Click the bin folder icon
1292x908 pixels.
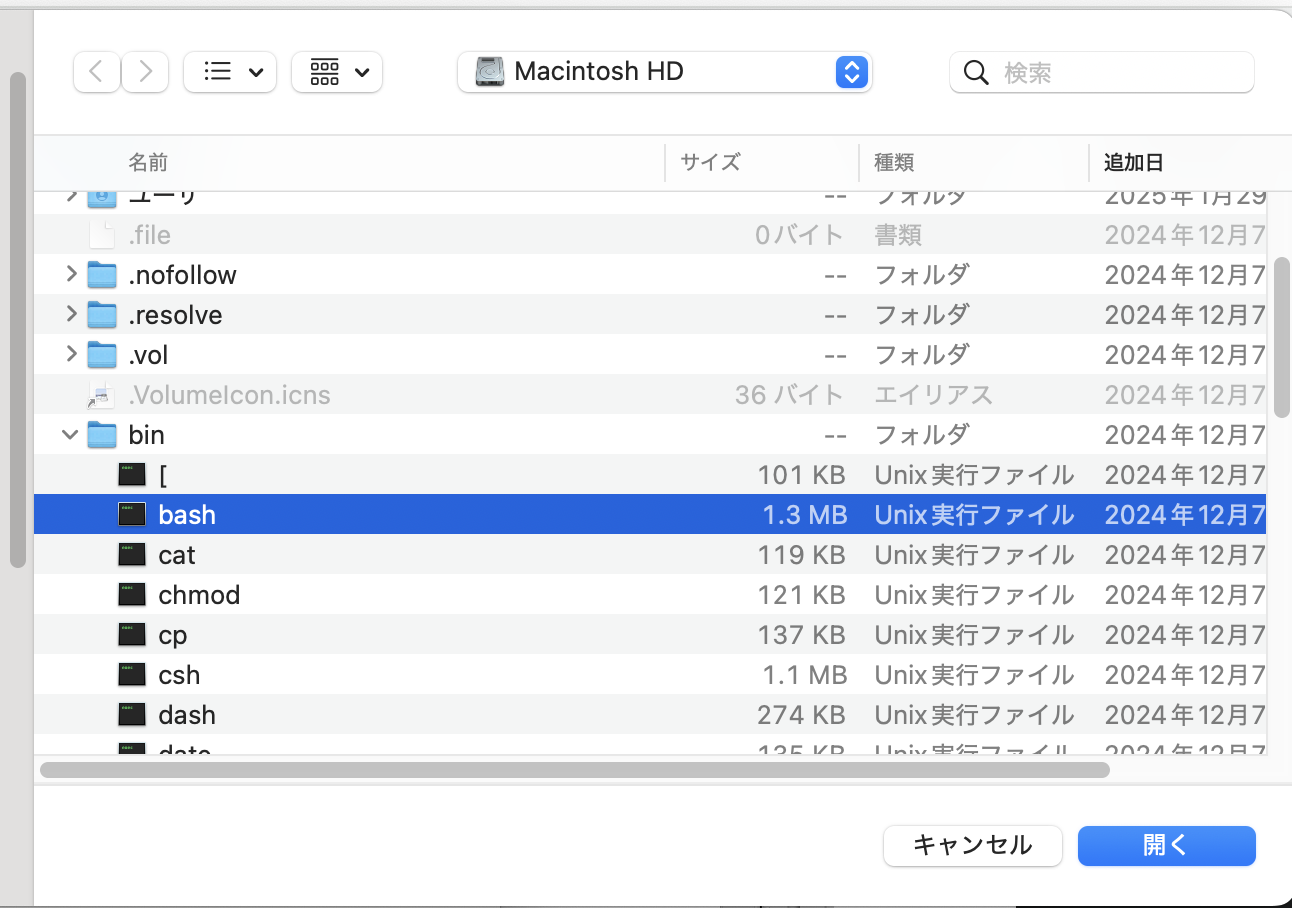pyautogui.click(x=102, y=434)
